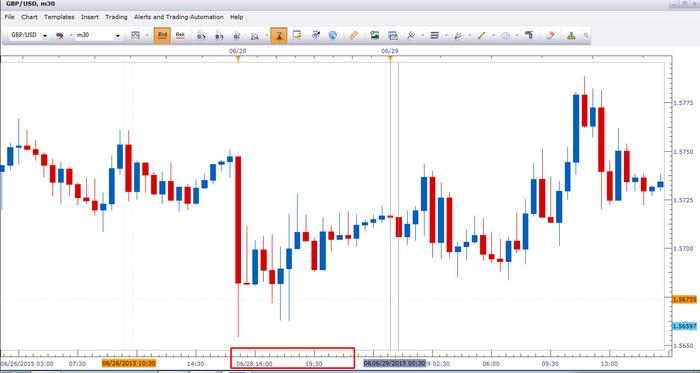Open the File menu
This screenshot has width=700, height=373.
[x=9, y=17]
